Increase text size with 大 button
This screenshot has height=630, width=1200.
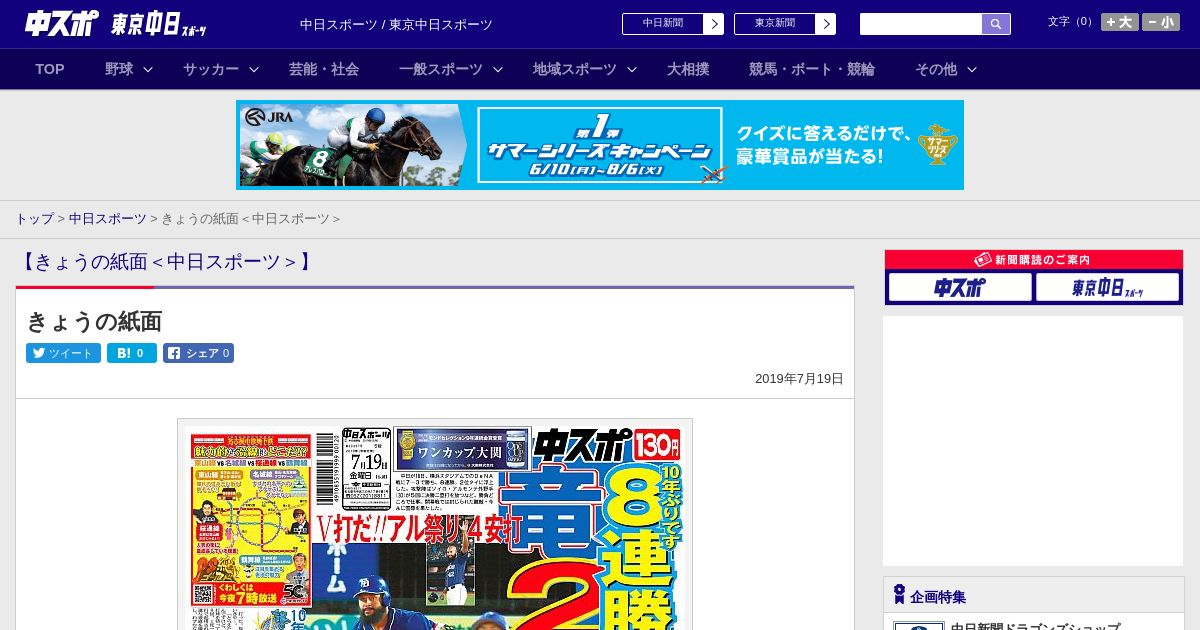pyautogui.click(x=1120, y=22)
